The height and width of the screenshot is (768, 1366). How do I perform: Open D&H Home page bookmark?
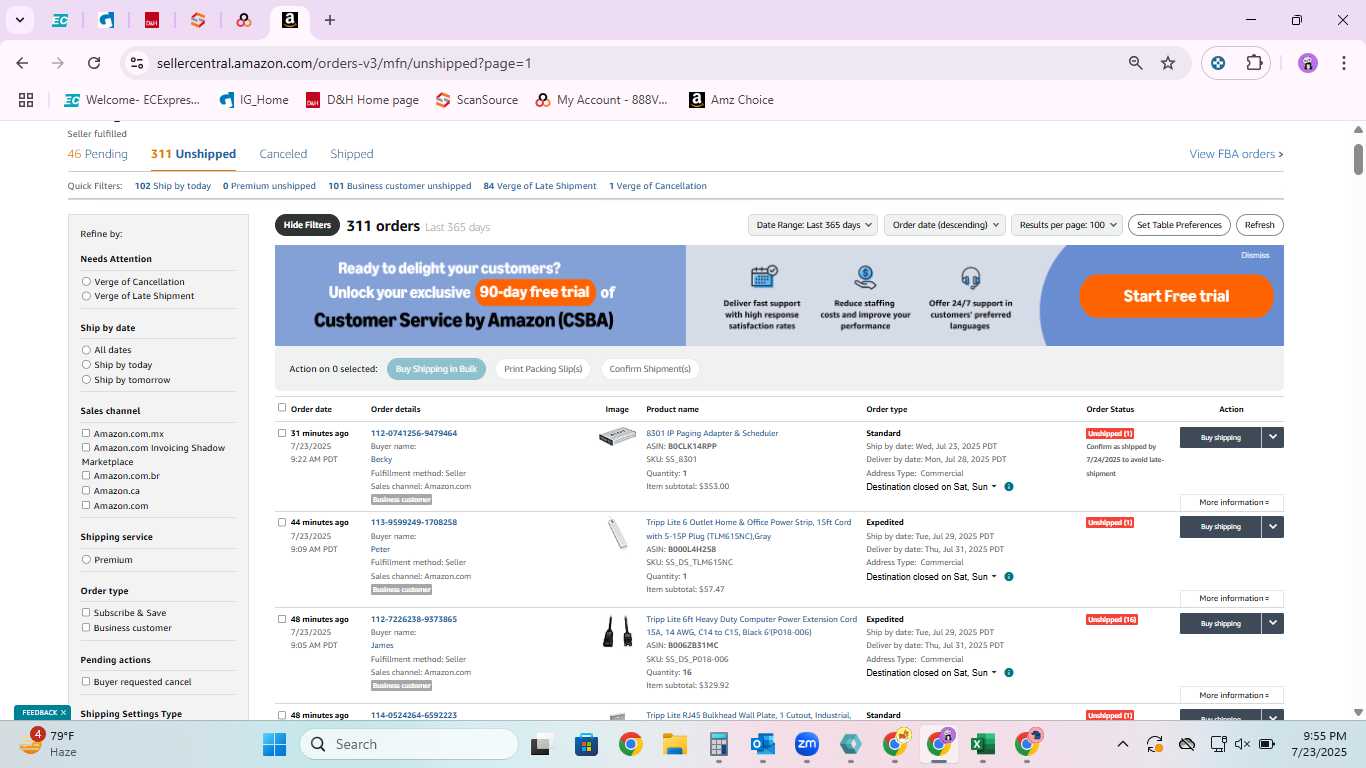[362, 100]
